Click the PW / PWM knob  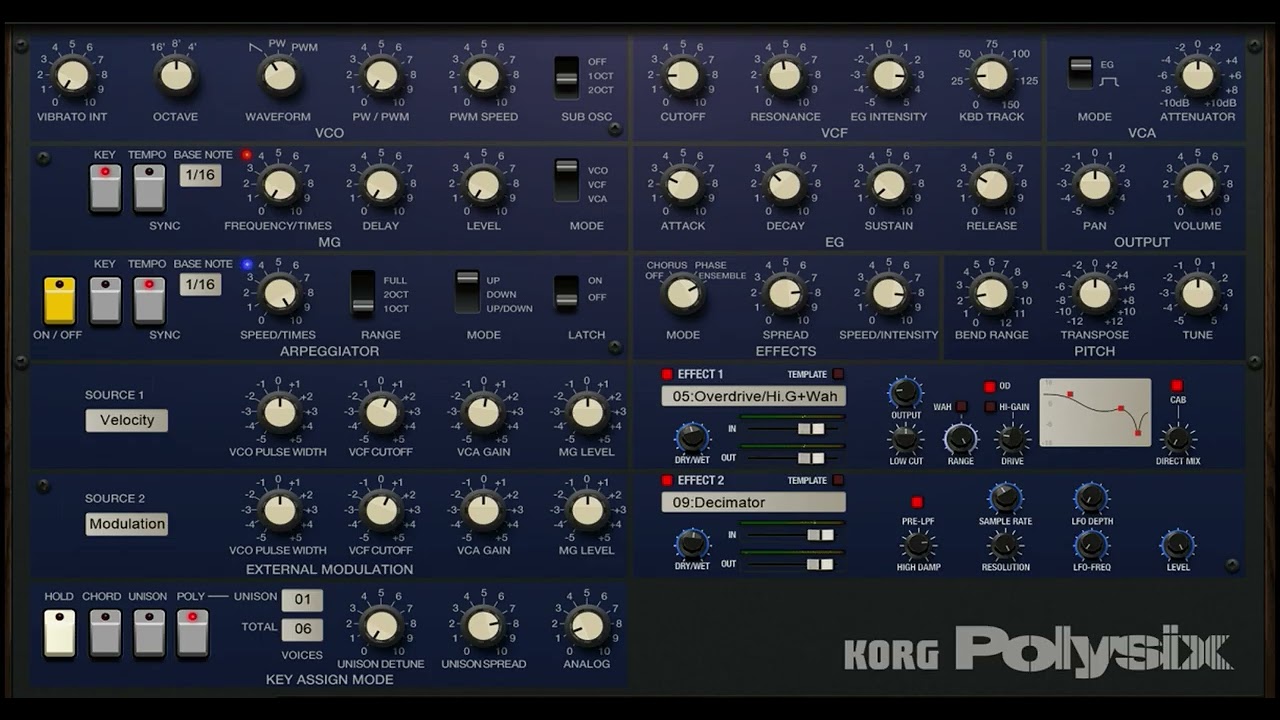click(381, 75)
